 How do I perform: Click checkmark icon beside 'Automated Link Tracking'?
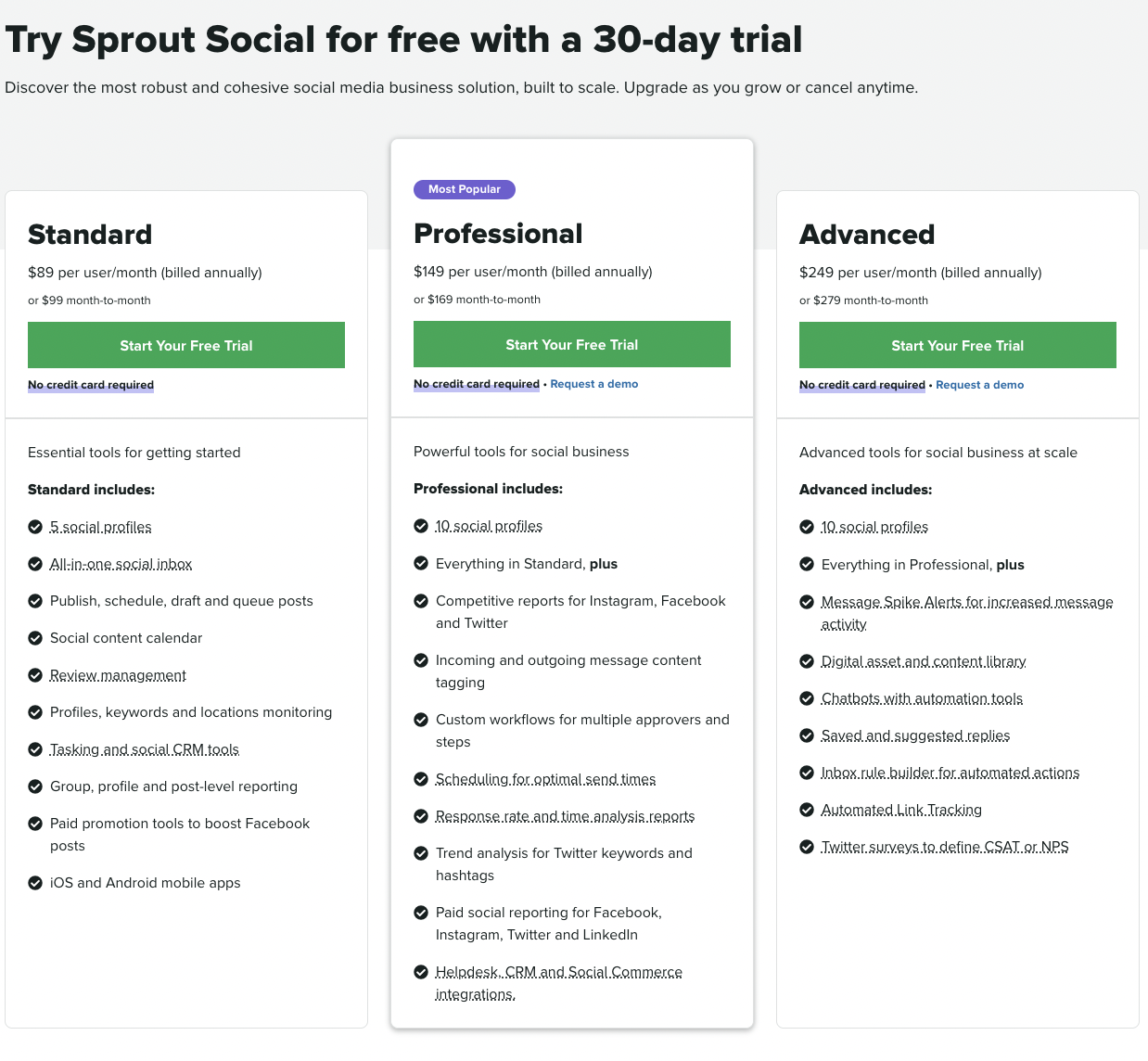pyautogui.click(x=807, y=810)
